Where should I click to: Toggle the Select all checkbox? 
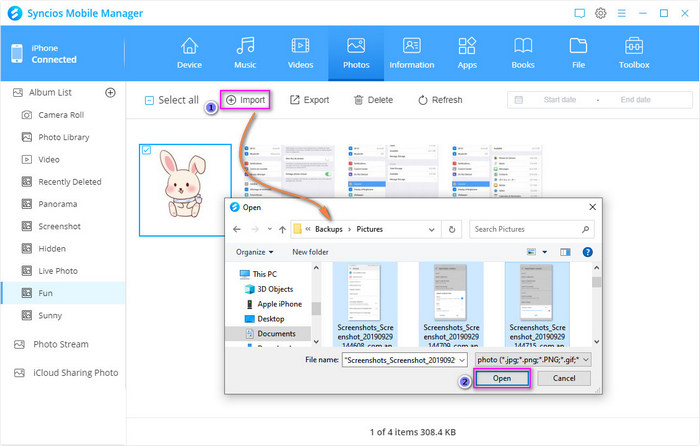point(150,100)
